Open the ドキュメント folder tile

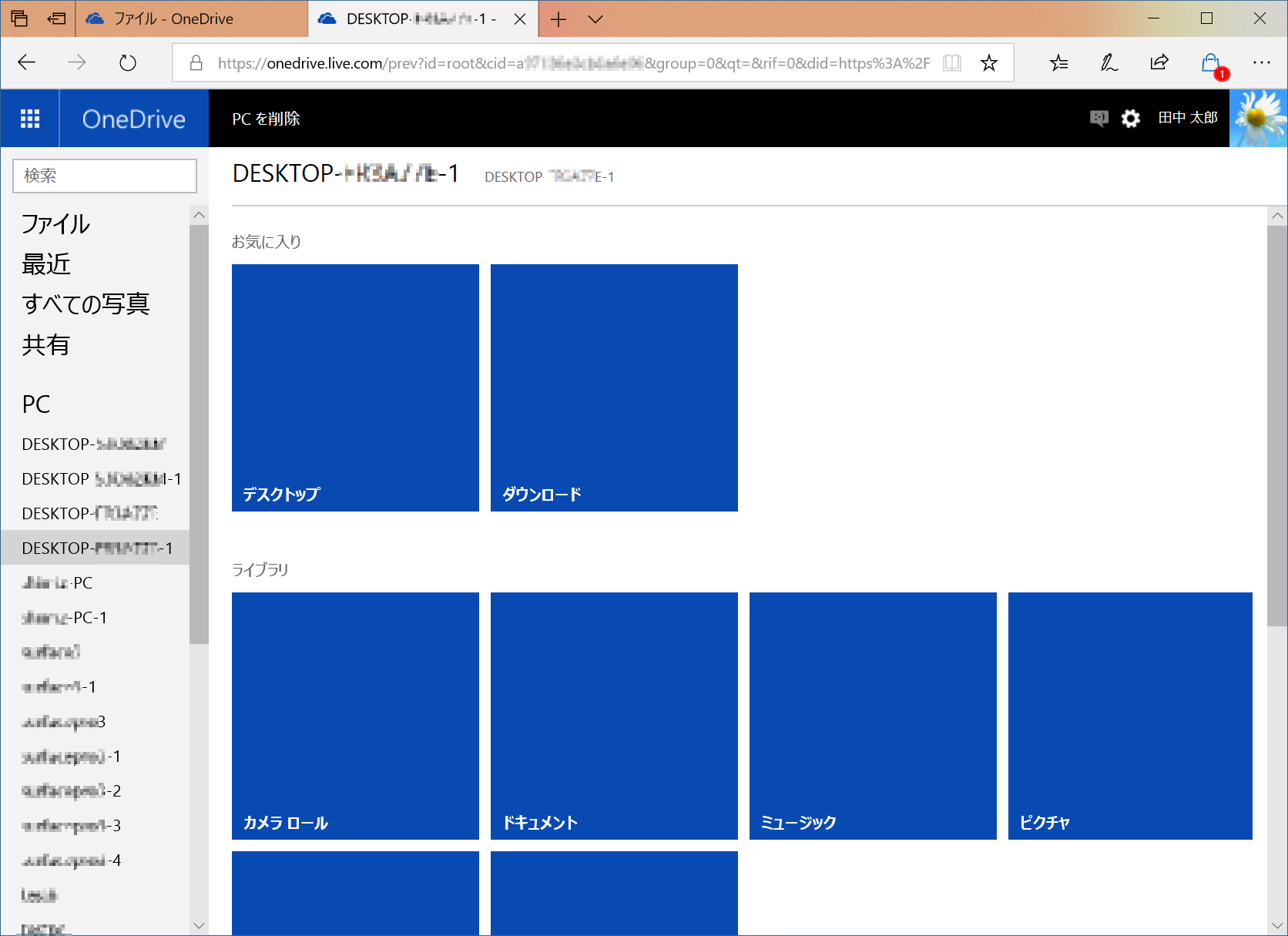point(614,716)
